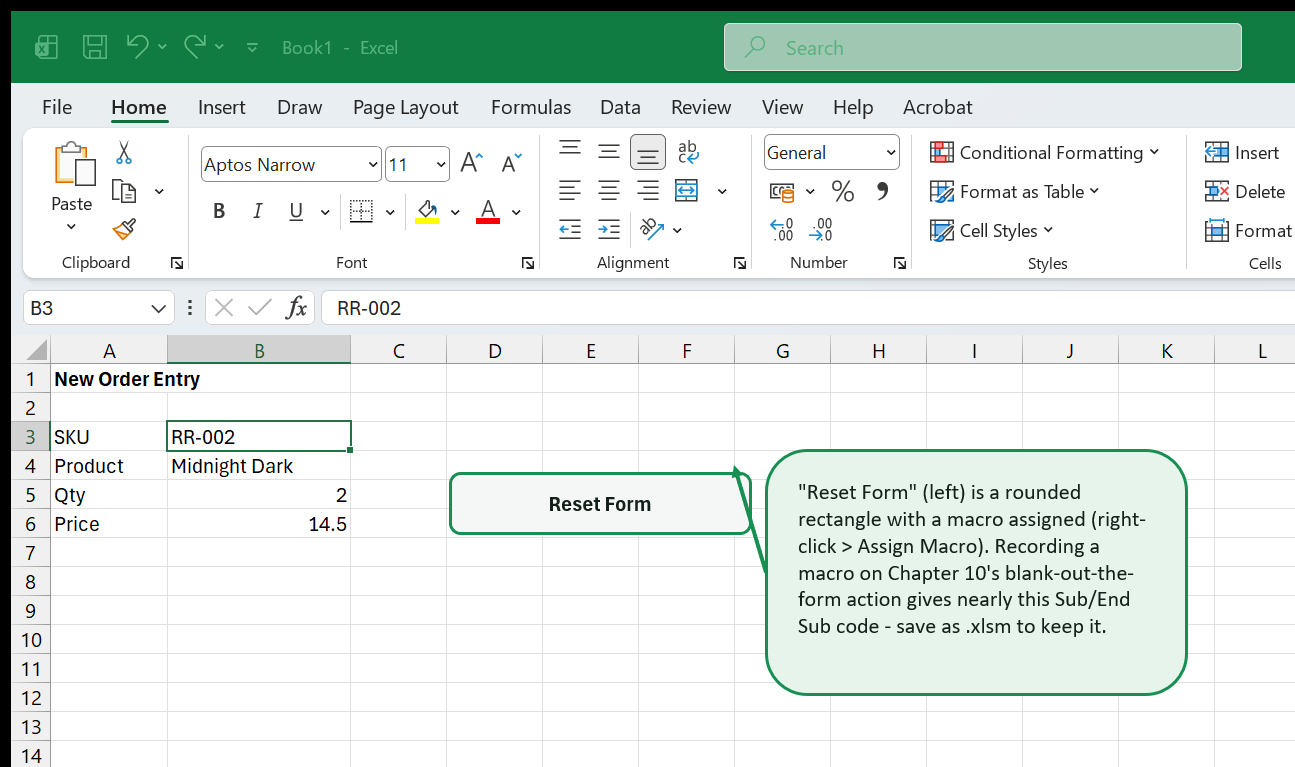Open the File tab
Screen dimensions: 1295x767
(x=57, y=107)
